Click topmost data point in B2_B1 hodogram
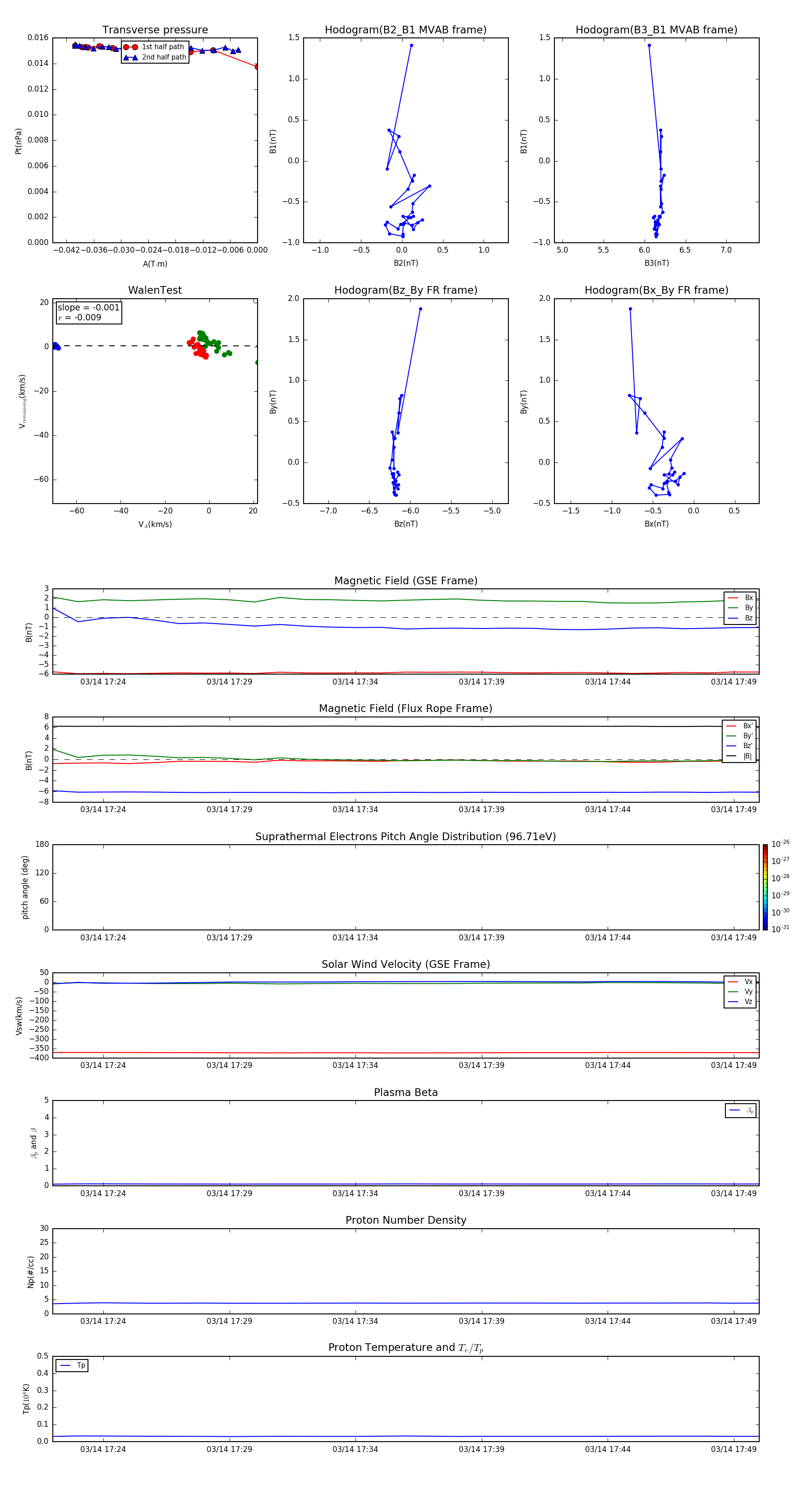The width and height of the screenshot is (812, 1489). (411, 45)
